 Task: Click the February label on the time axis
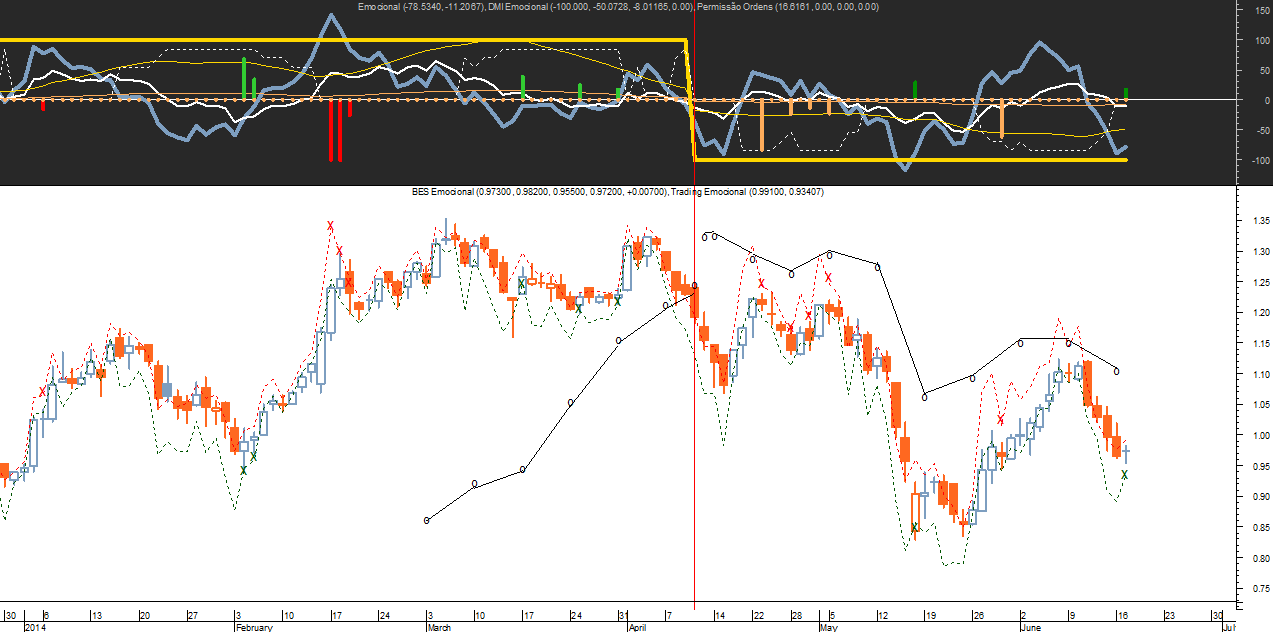pyautogui.click(x=253, y=627)
